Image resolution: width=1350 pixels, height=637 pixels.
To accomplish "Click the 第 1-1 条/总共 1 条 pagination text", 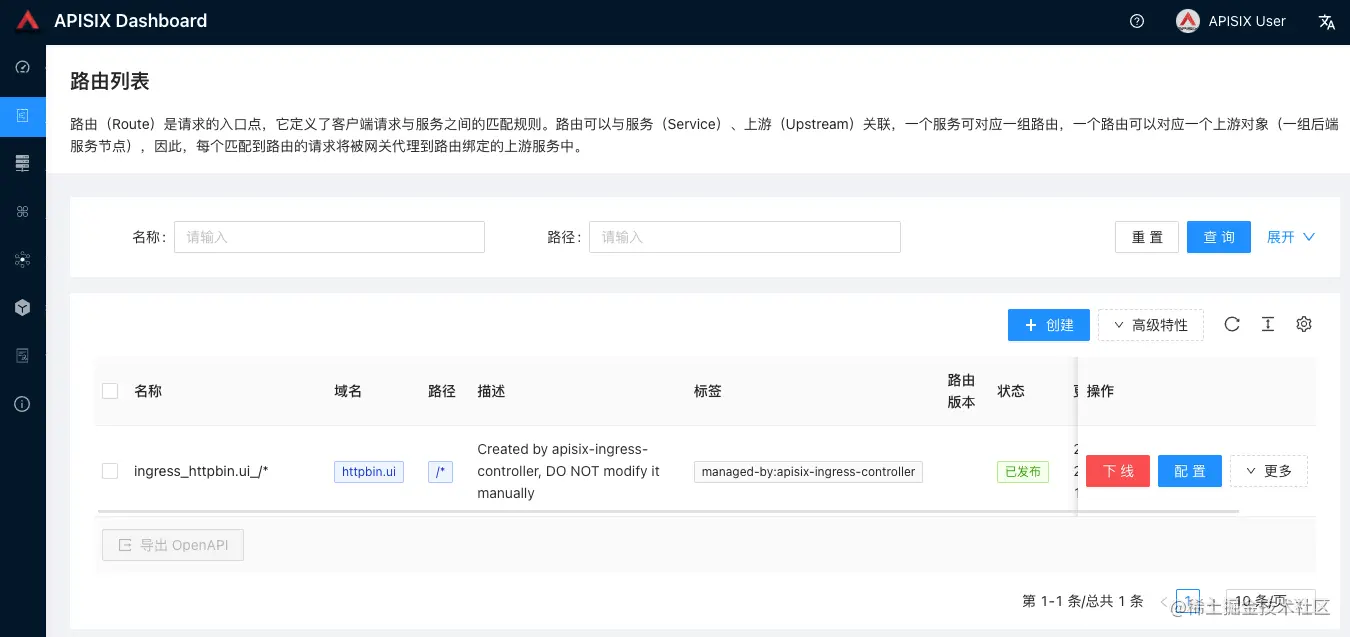I will 1083,601.
